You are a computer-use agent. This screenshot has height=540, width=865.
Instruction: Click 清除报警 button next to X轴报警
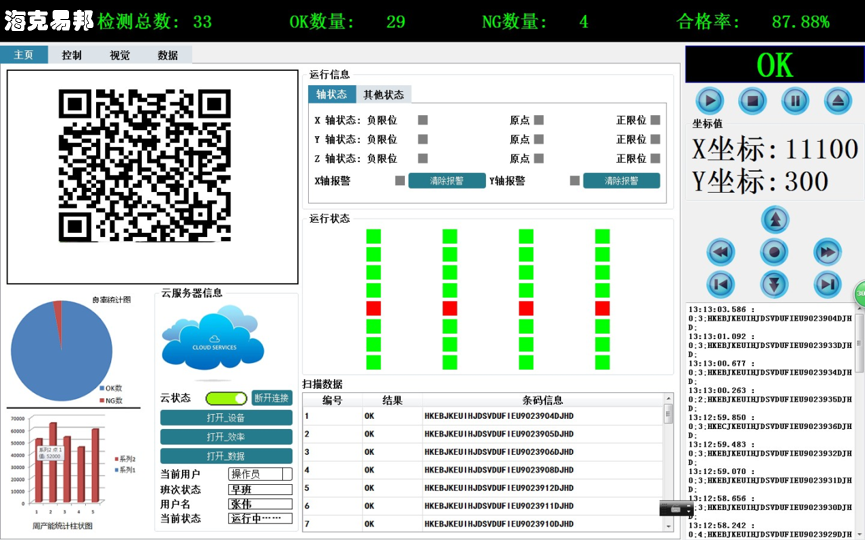pyautogui.click(x=447, y=181)
